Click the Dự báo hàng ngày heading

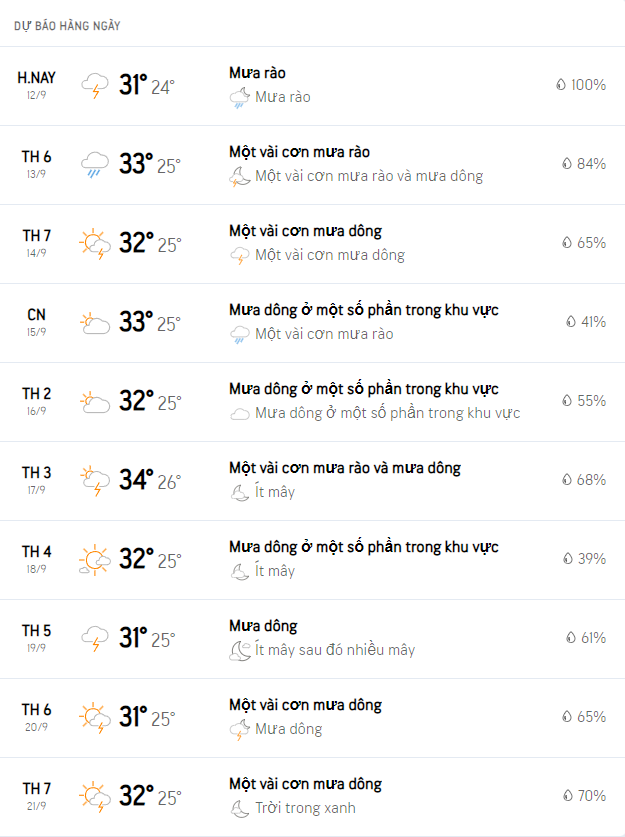(67, 26)
